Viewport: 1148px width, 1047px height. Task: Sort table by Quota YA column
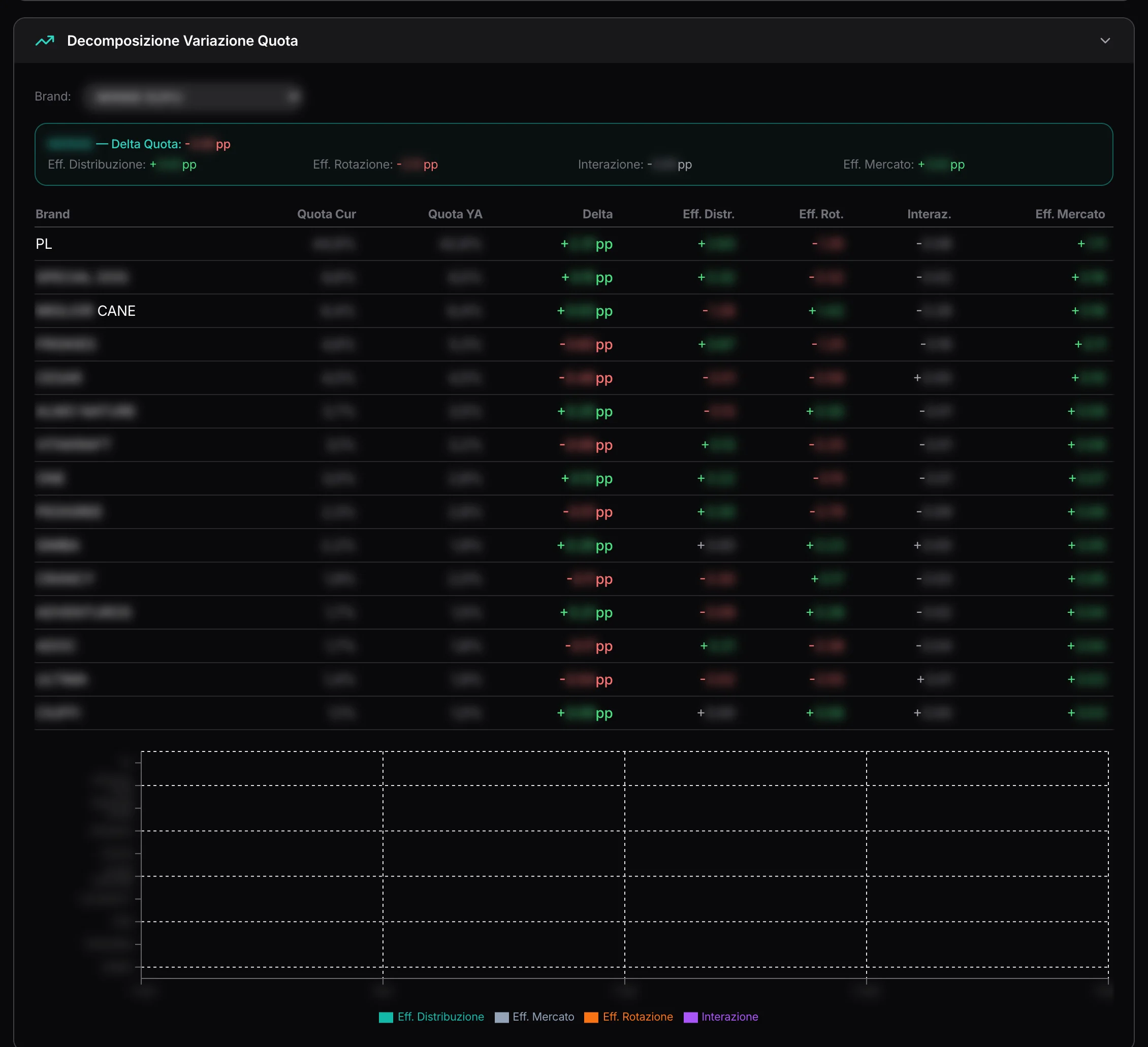(455, 214)
